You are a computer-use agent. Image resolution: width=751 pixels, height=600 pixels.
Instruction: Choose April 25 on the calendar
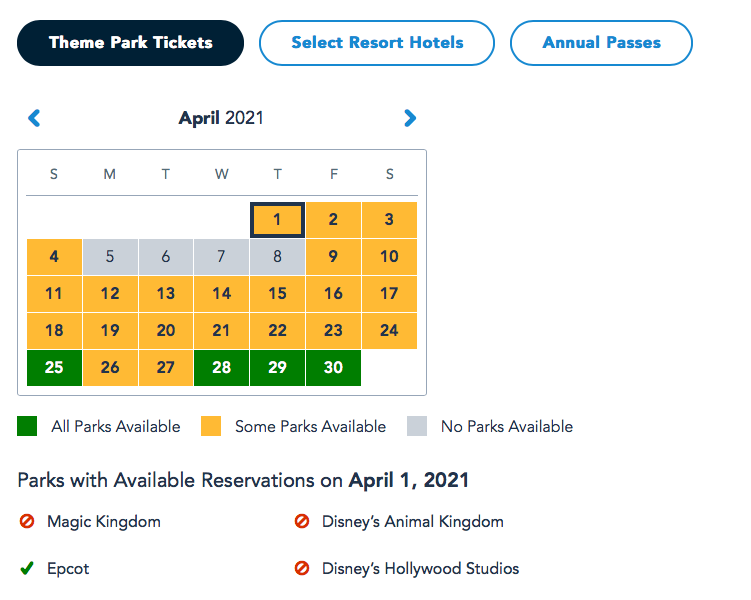(54, 368)
